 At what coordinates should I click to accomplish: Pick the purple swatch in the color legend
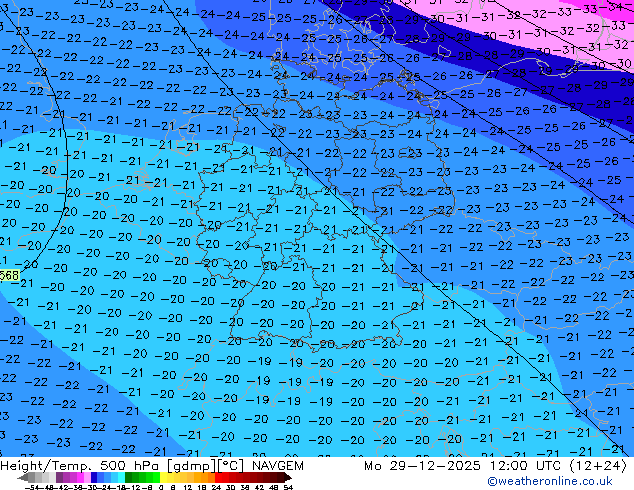[x=62, y=478]
